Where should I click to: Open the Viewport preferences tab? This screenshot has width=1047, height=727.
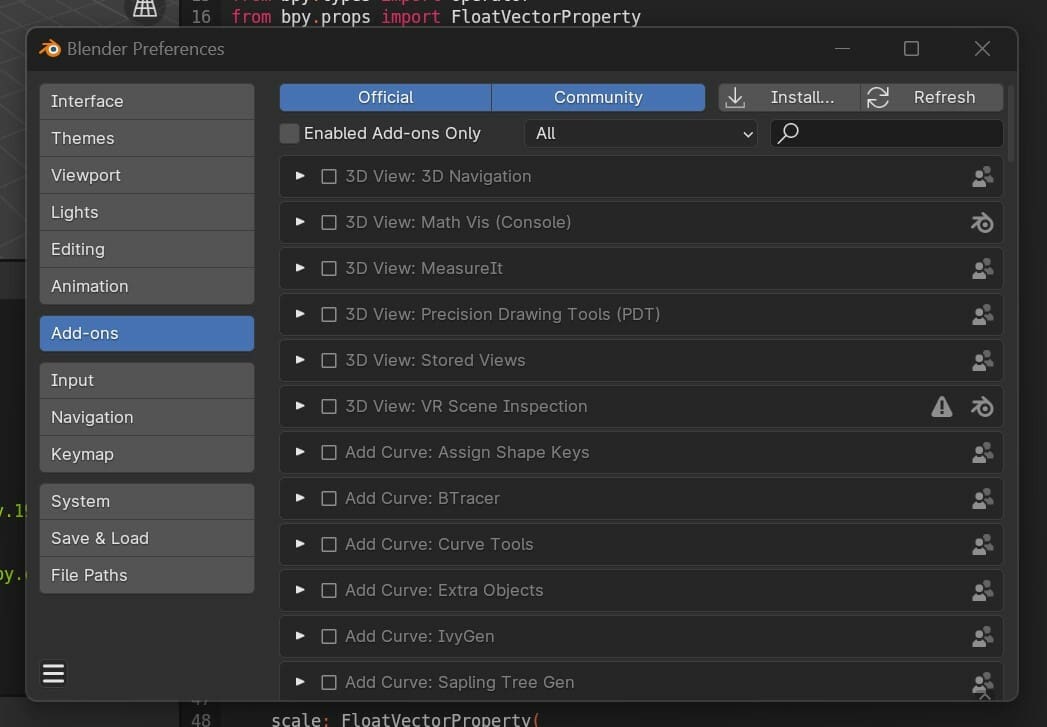pos(147,176)
